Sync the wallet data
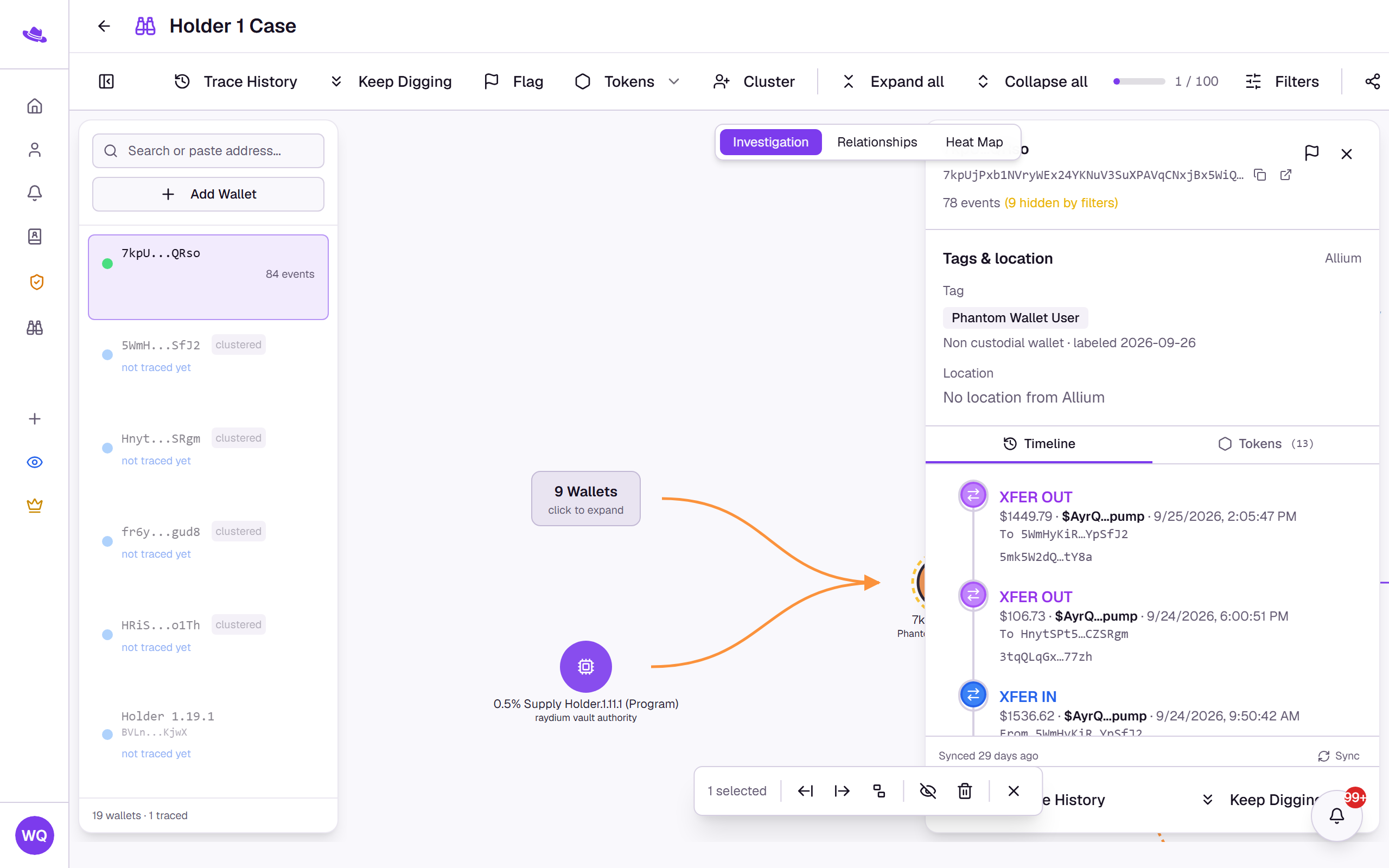The height and width of the screenshot is (868, 1389). (x=1339, y=756)
